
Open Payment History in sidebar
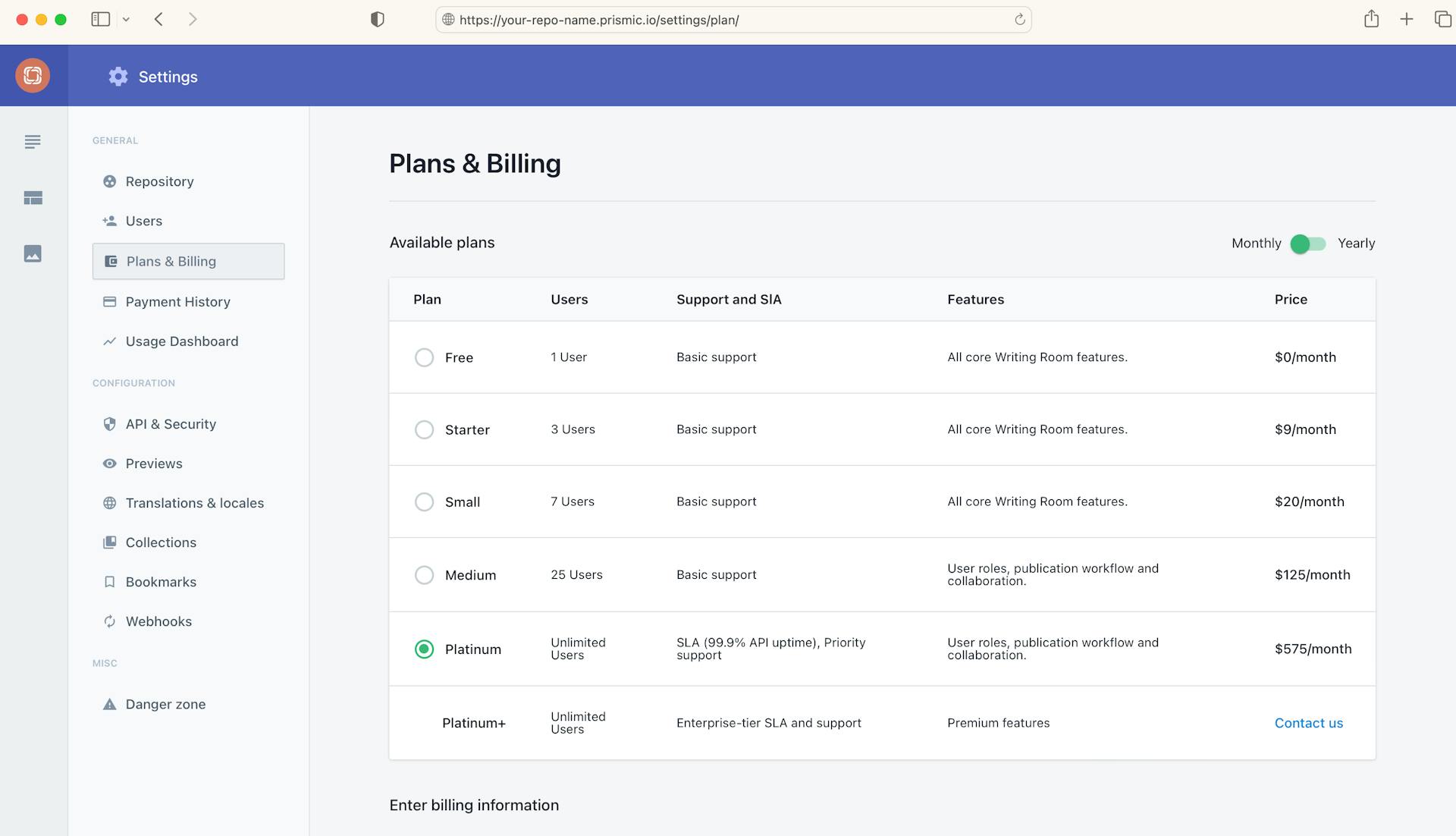coord(177,302)
